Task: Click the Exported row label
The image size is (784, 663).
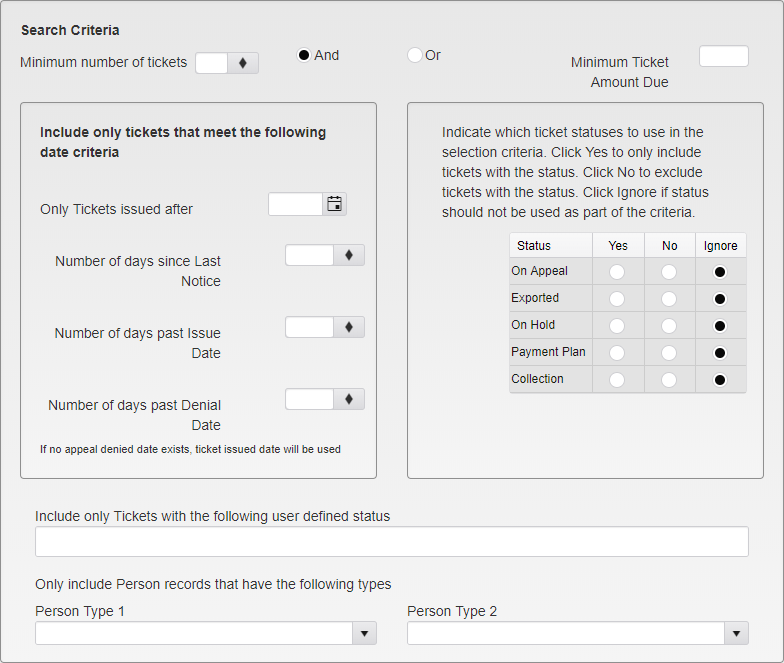Action: coord(535,298)
